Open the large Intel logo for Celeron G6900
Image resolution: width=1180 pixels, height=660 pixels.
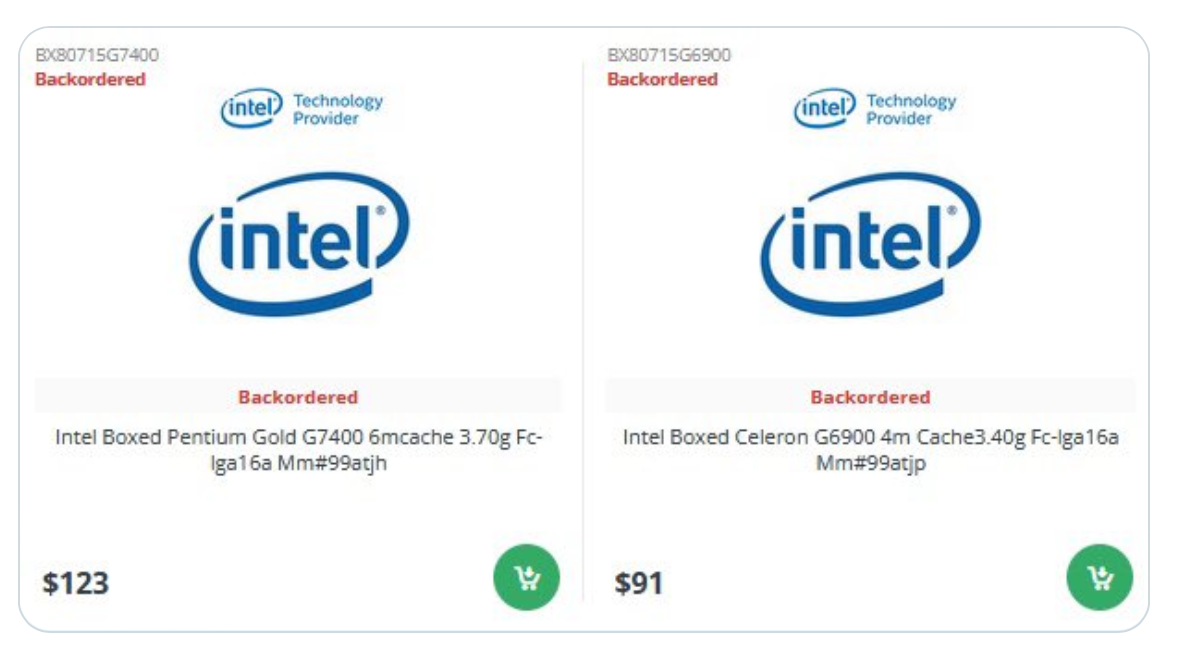(x=871, y=243)
